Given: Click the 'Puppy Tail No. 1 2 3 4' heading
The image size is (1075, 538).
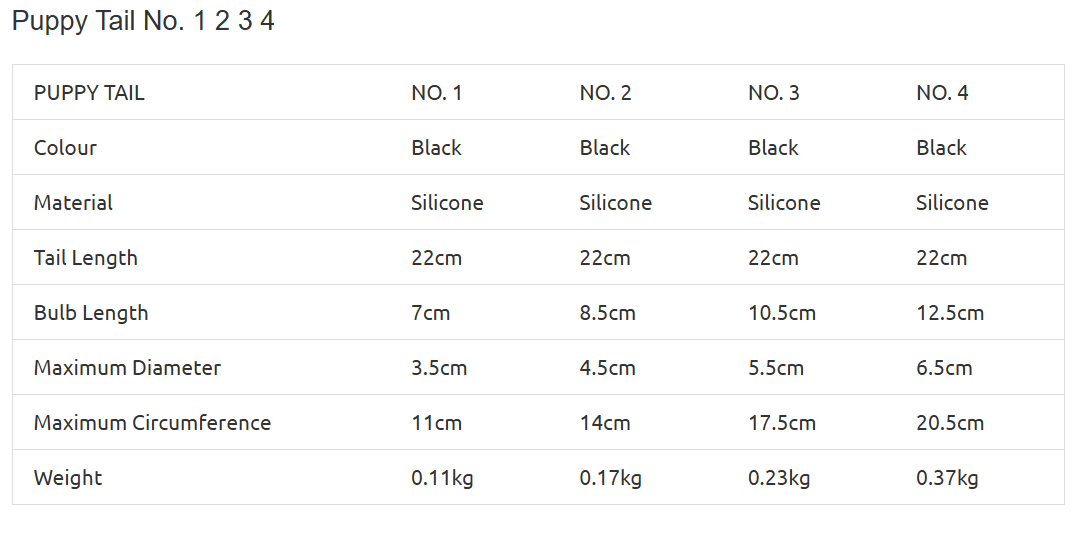Looking at the screenshot, I should pos(143,22).
